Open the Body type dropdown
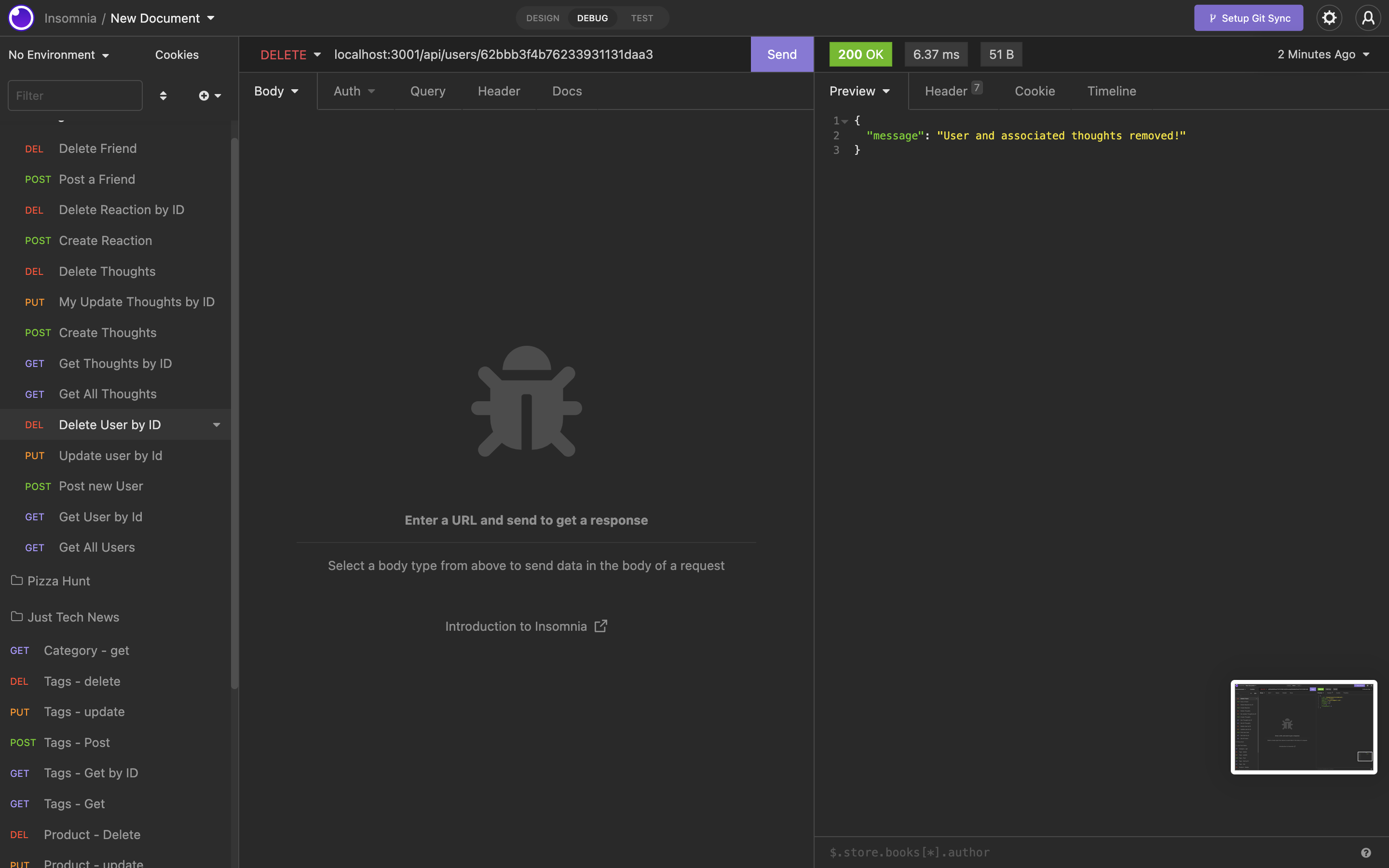This screenshot has height=868, width=1389. point(276,91)
